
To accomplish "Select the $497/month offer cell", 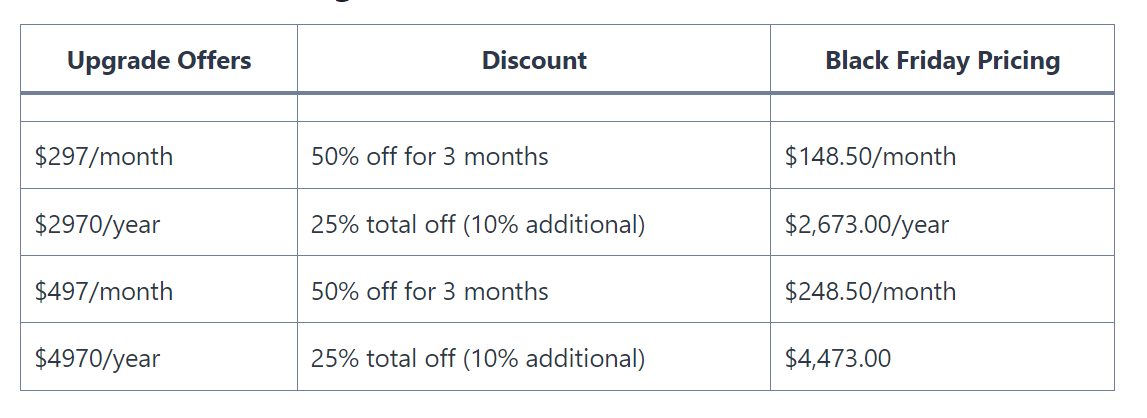I will [x=159, y=290].
